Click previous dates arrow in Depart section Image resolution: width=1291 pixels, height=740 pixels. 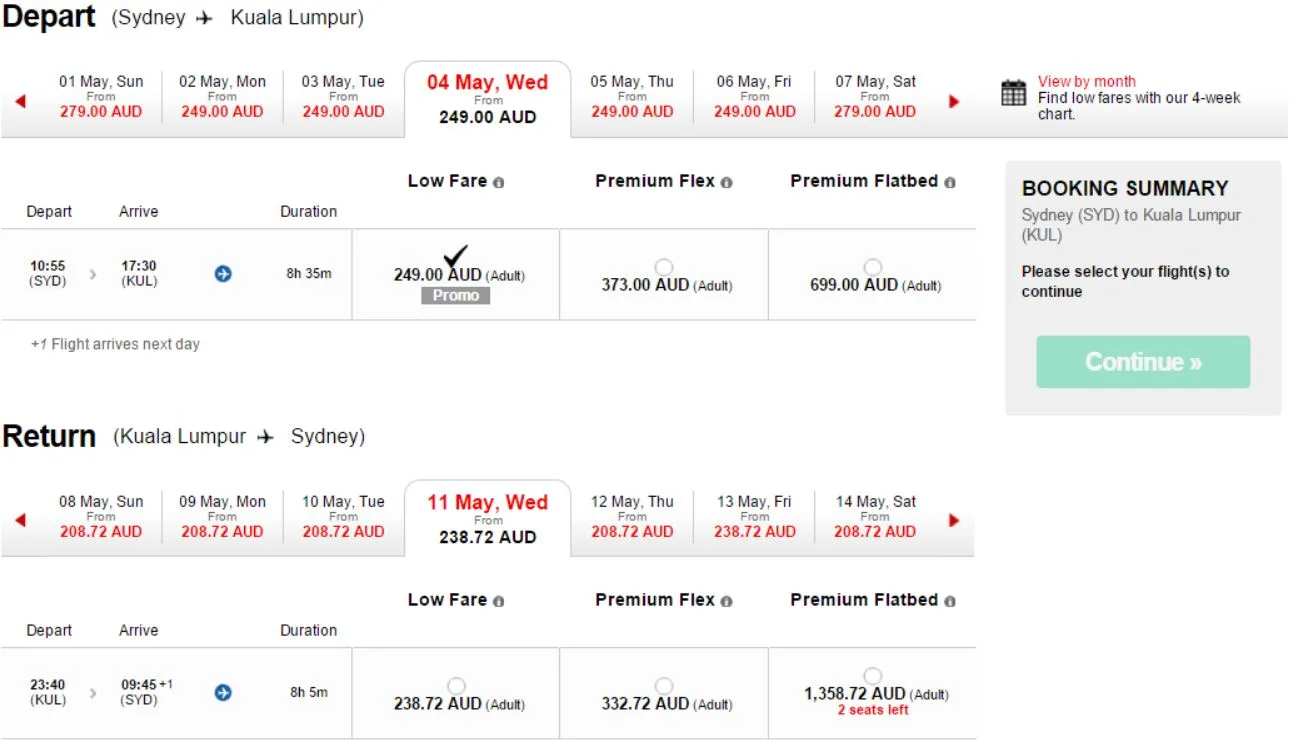pos(20,101)
